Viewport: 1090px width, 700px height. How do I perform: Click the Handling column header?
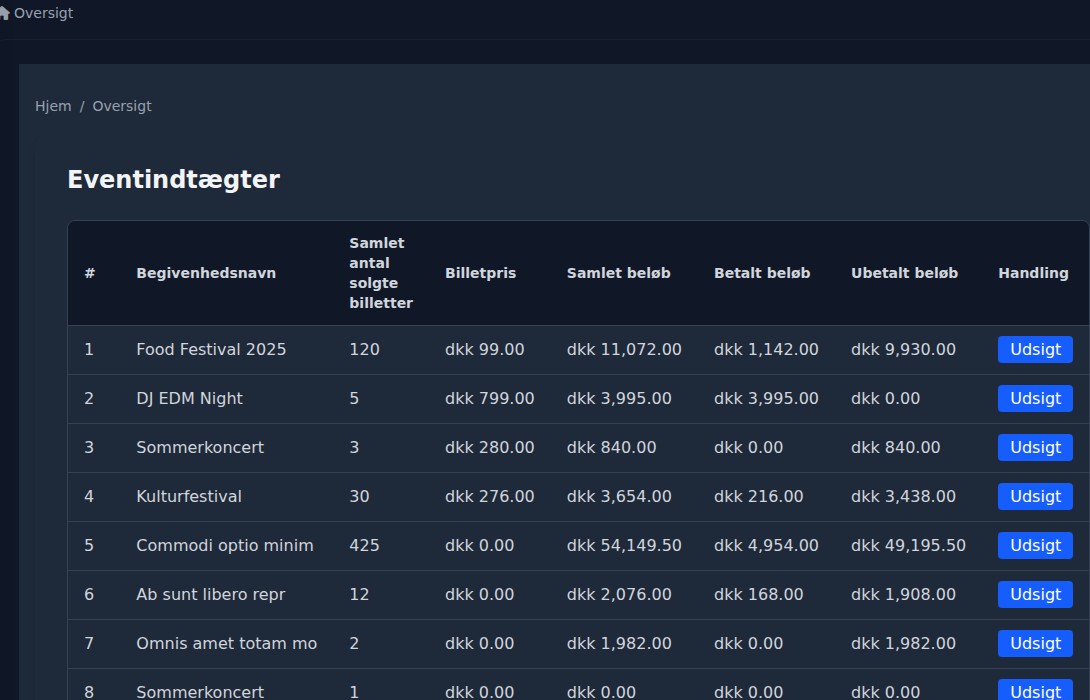[1033, 273]
